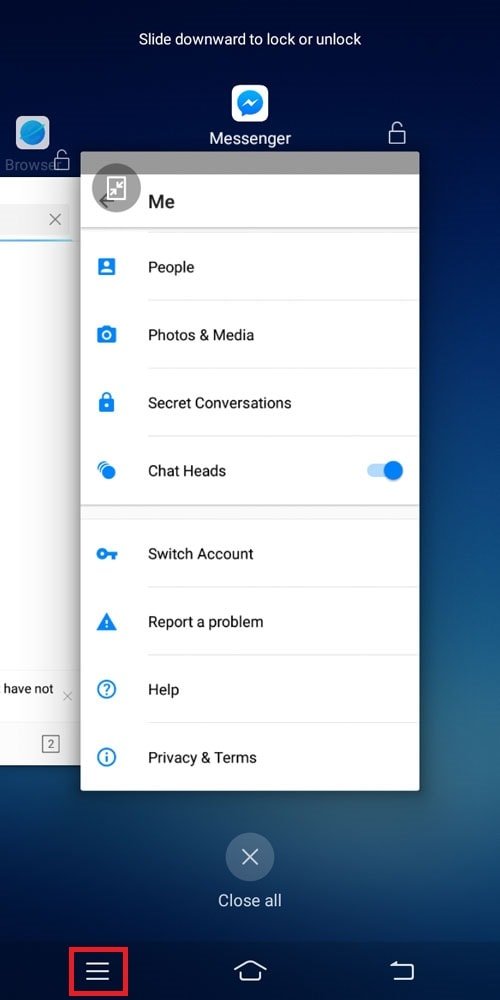This screenshot has height=1000, width=500.
Task: Tap the Browser card preview thumbnail
Action: (40, 471)
